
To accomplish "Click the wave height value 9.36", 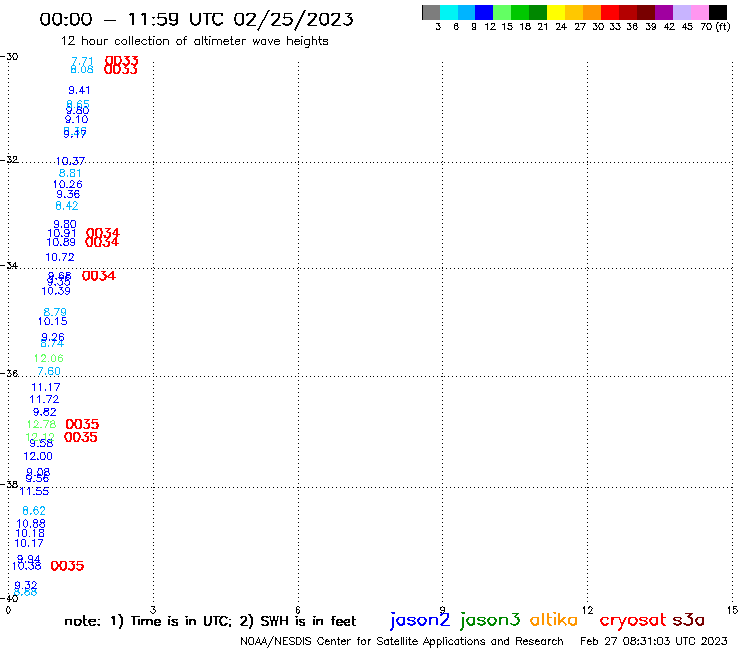I will click(68, 194).
